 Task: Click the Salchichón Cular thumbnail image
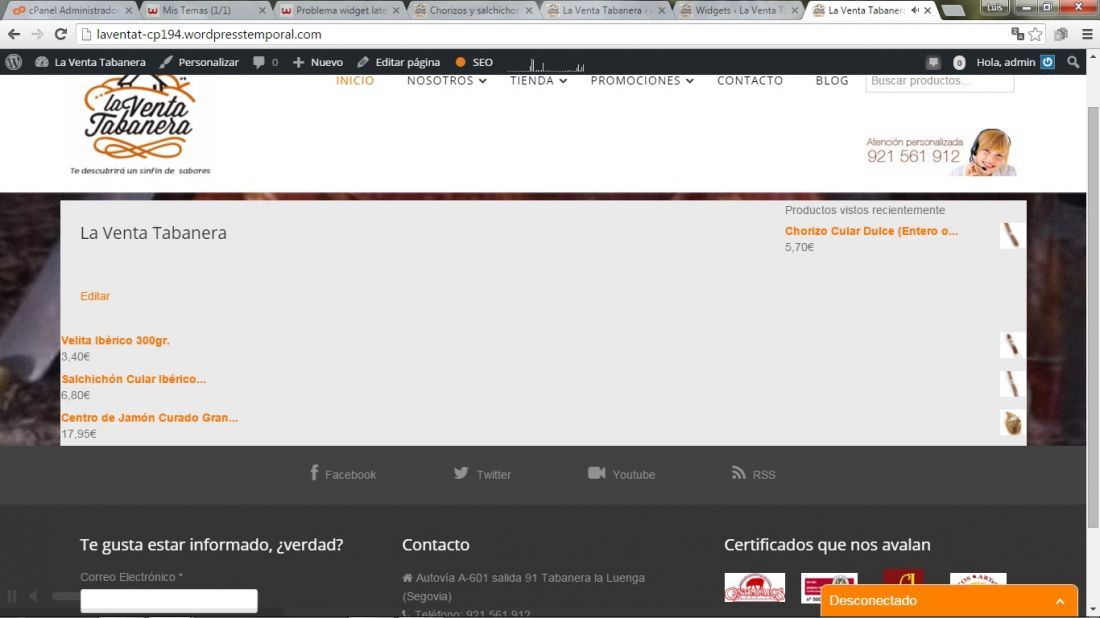1011,384
